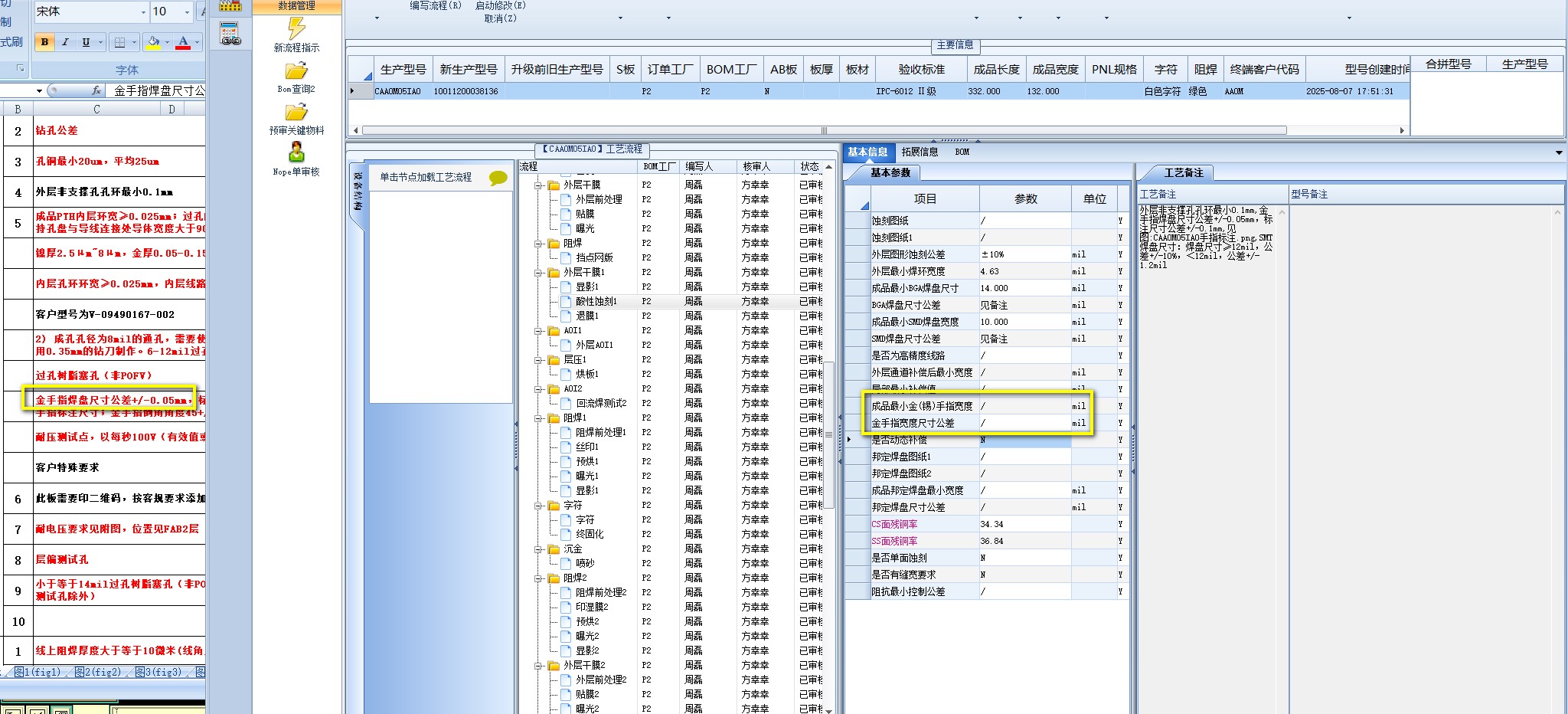Toggle Italic formatting in Excel ribbon
The image size is (1568, 714).
65,42
